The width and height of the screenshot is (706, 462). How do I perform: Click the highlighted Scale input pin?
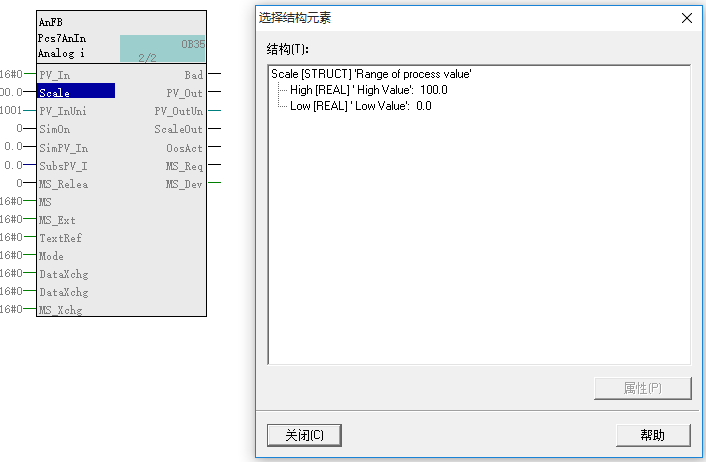click(x=75, y=92)
